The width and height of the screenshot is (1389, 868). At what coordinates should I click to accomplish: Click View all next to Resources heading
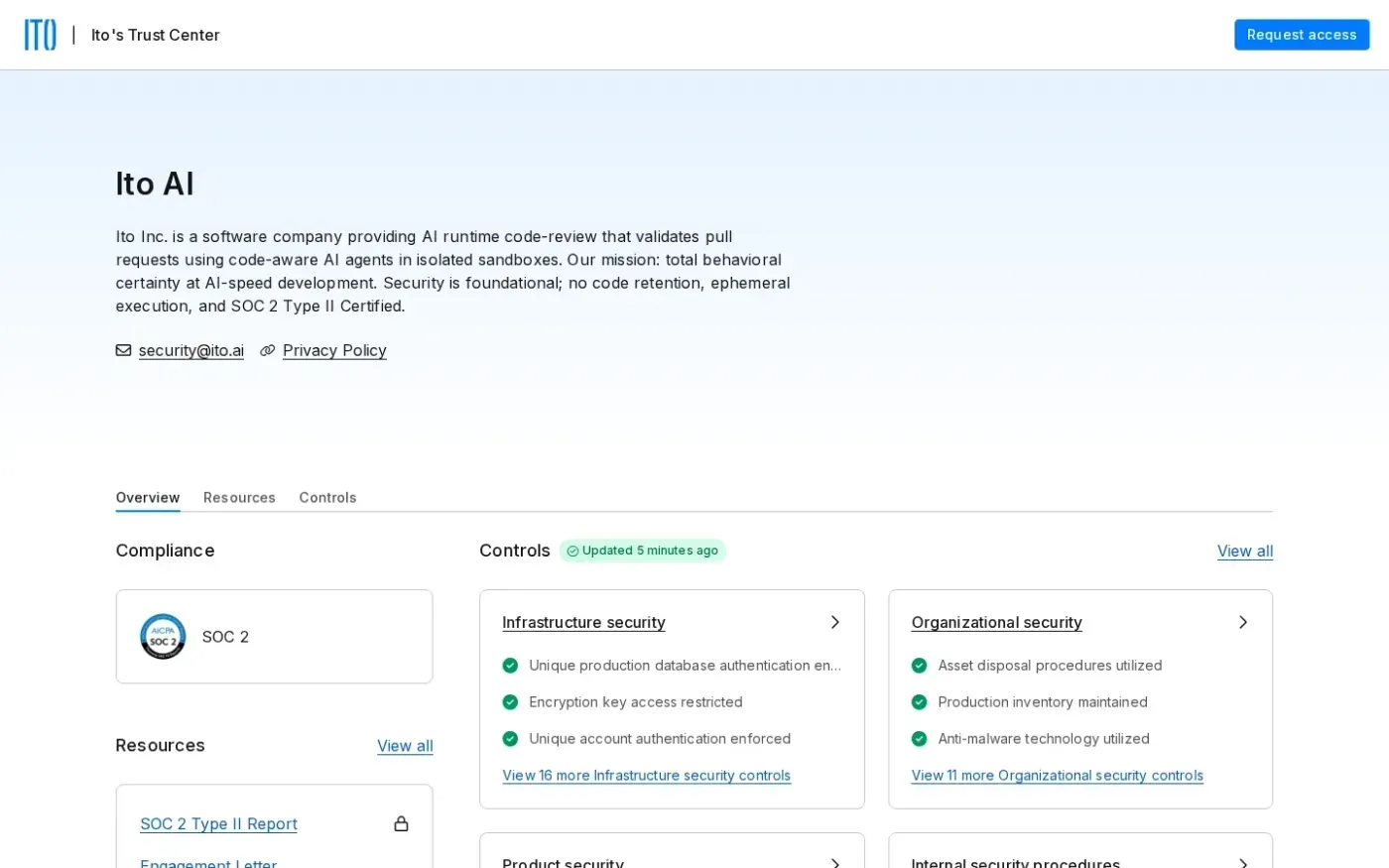click(x=405, y=746)
